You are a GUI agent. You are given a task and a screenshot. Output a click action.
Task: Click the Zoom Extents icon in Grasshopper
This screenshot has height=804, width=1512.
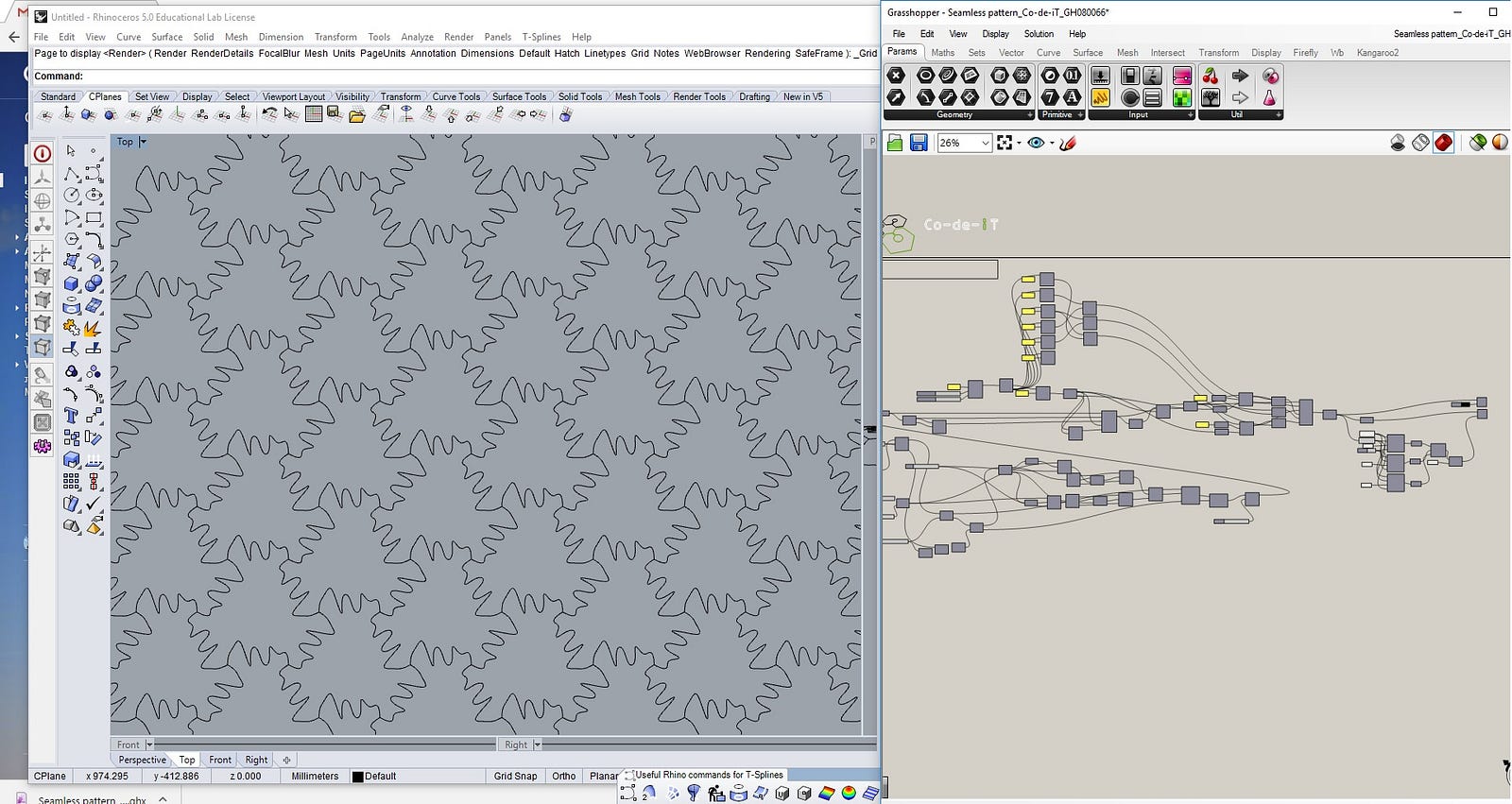pyautogui.click(x=1005, y=143)
